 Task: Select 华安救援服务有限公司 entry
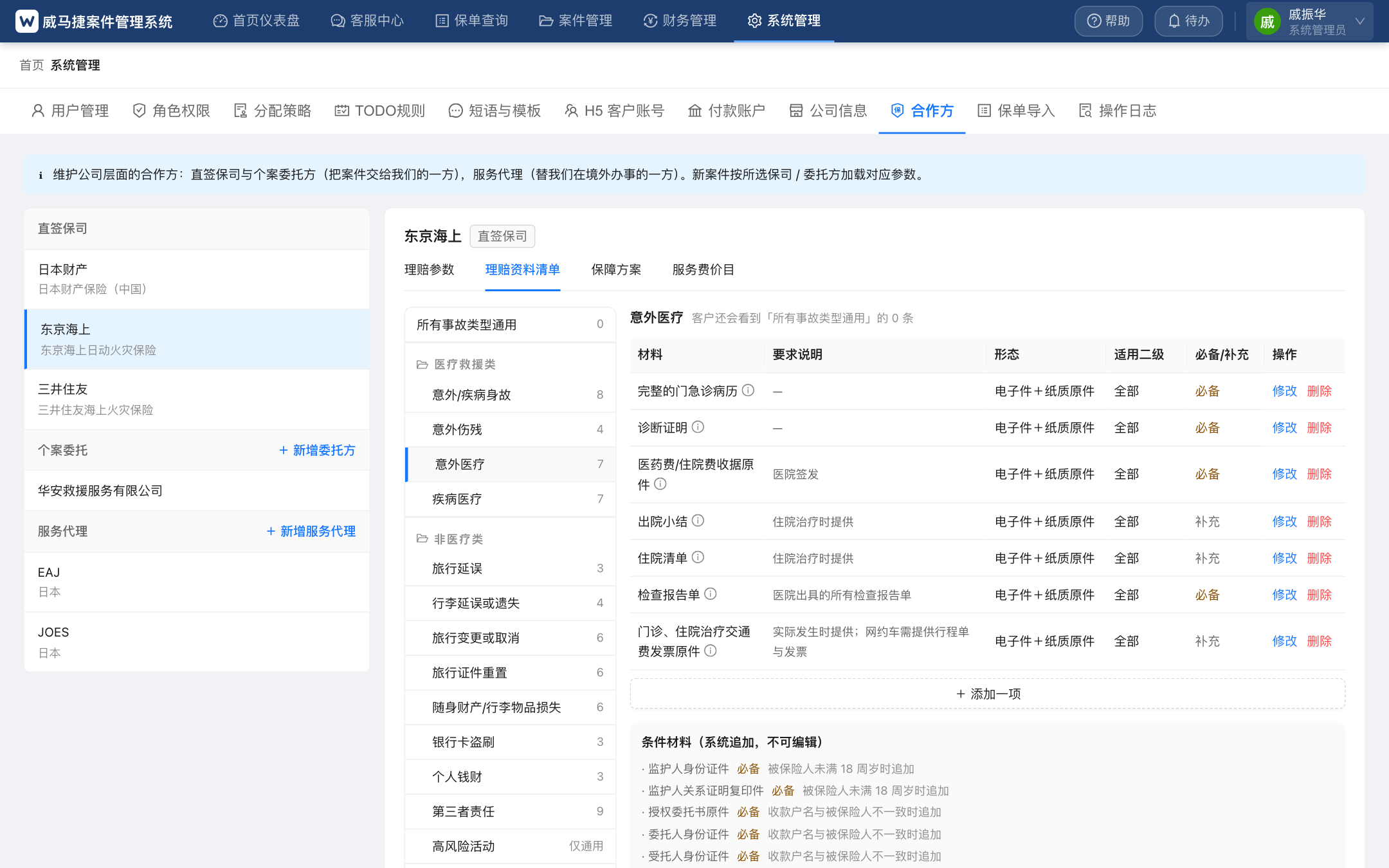[x=197, y=491]
